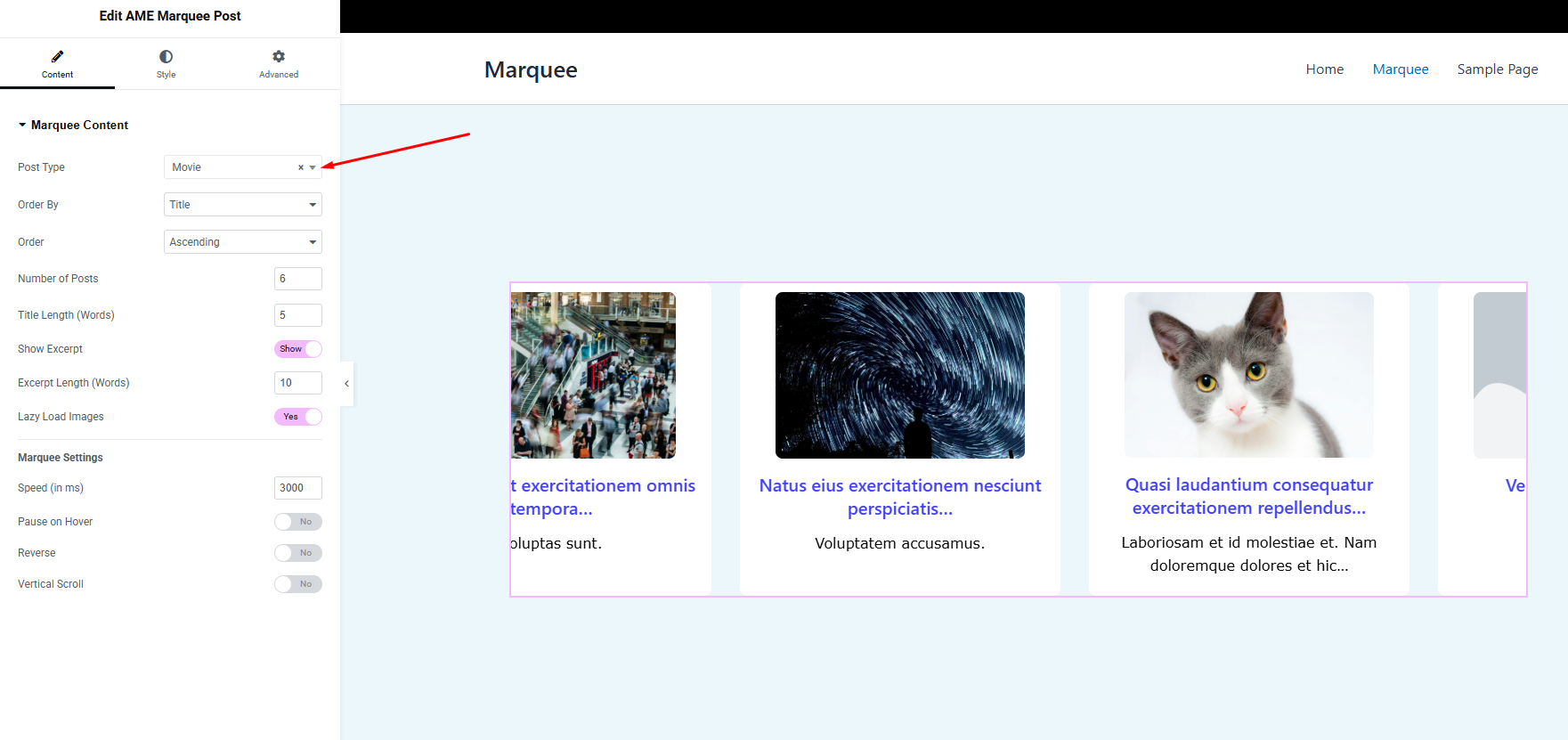Screen dimensions: 1568x740
Task: Toggle the Lazy Load Images switch
Action: coord(298,417)
